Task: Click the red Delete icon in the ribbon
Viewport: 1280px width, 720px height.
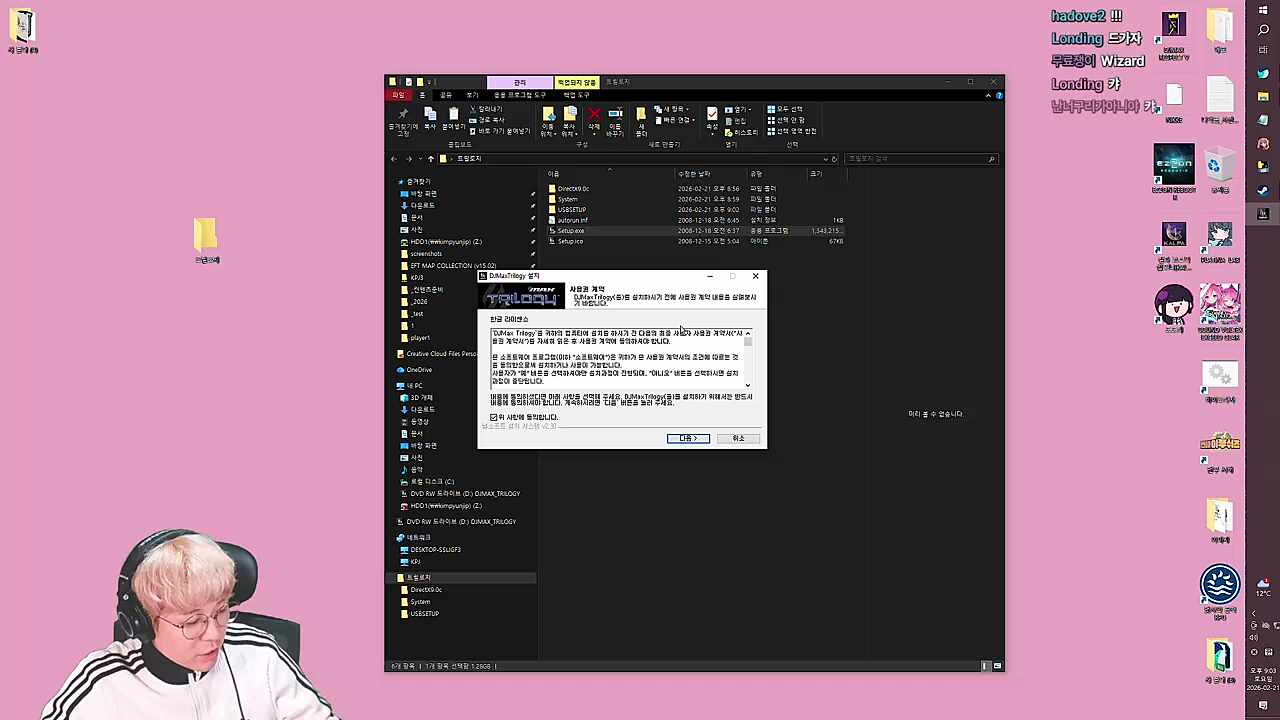Action: point(594,116)
